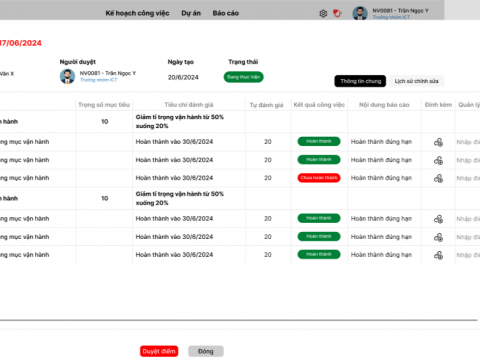Click NV0081 - Trần Ngọc Y in top bar
This screenshot has height=360, width=480.
tap(400, 11)
